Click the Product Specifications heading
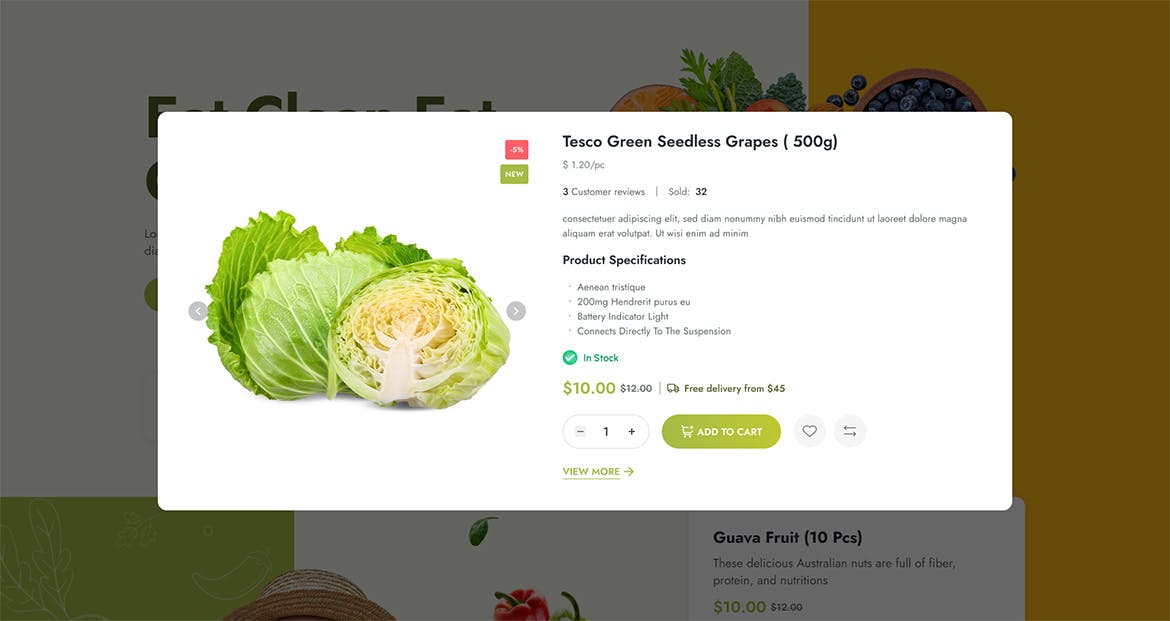The width and height of the screenshot is (1170, 621). tap(624, 260)
